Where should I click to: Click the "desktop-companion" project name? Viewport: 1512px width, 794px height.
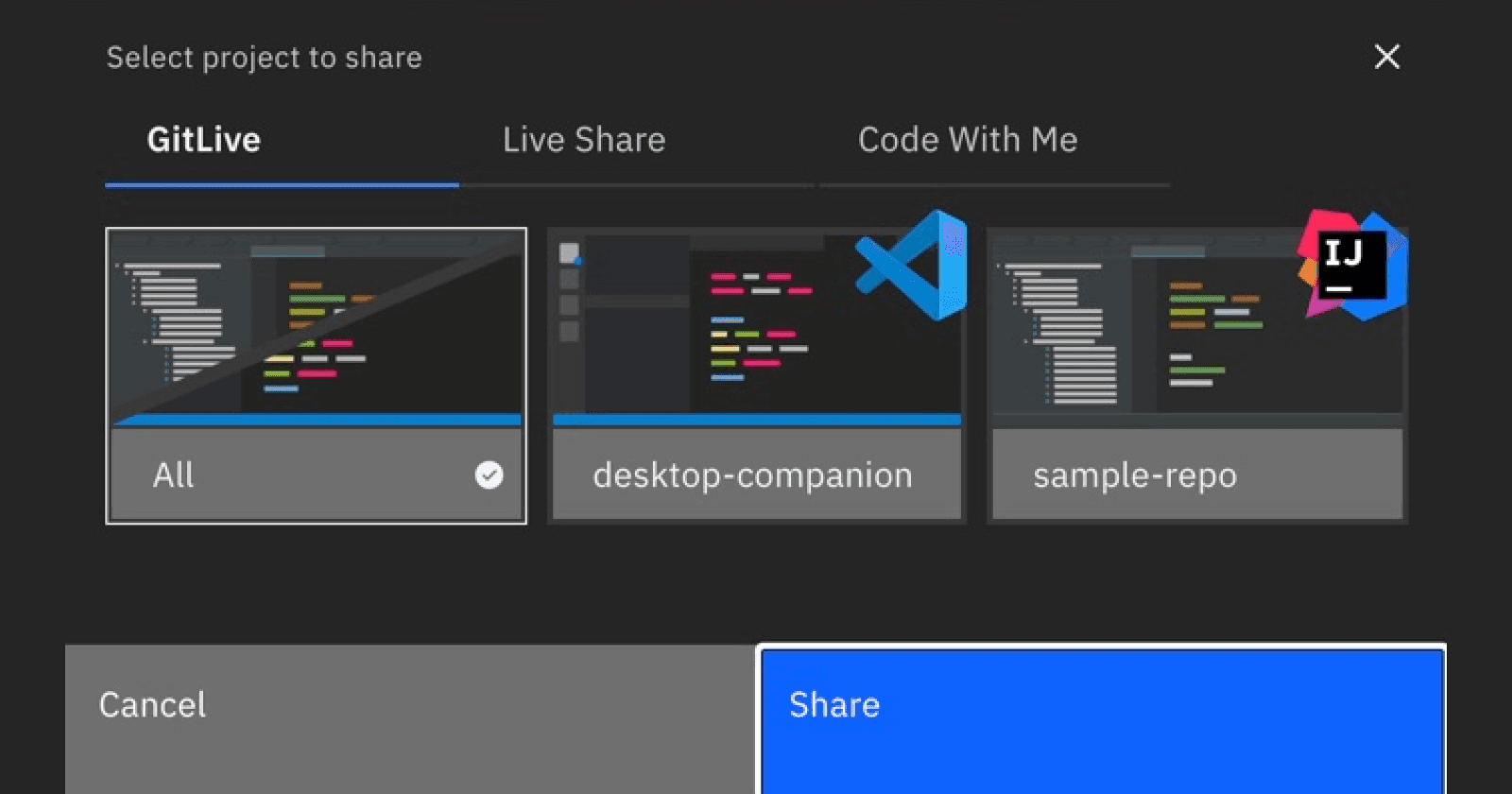pos(752,475)
